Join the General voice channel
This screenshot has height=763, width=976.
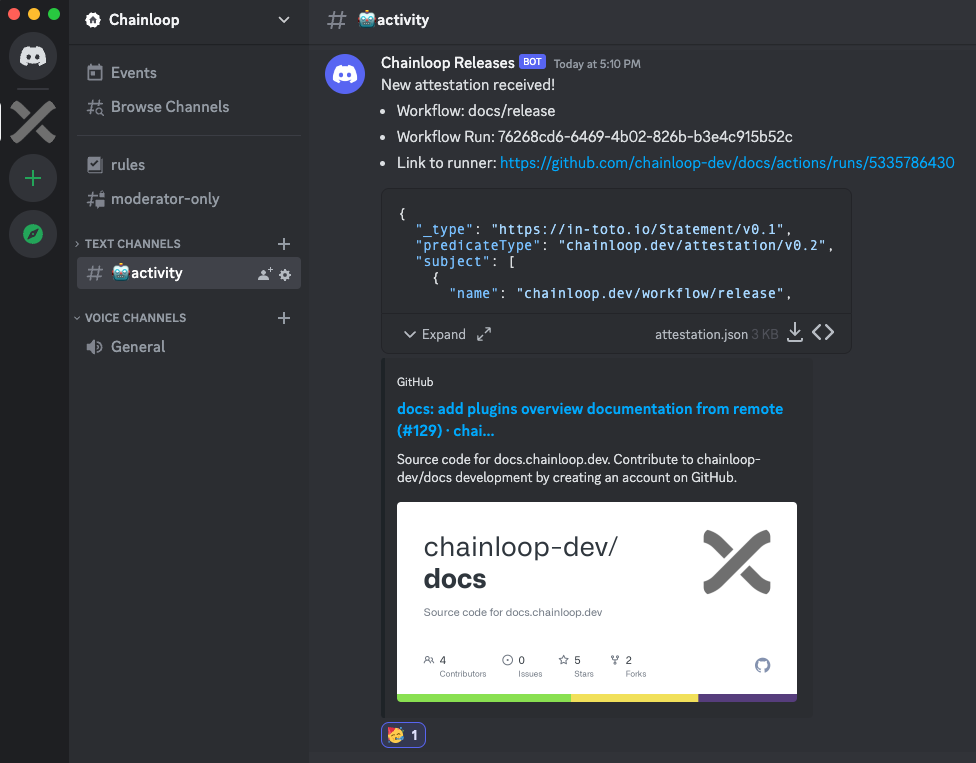click(138, 347)
